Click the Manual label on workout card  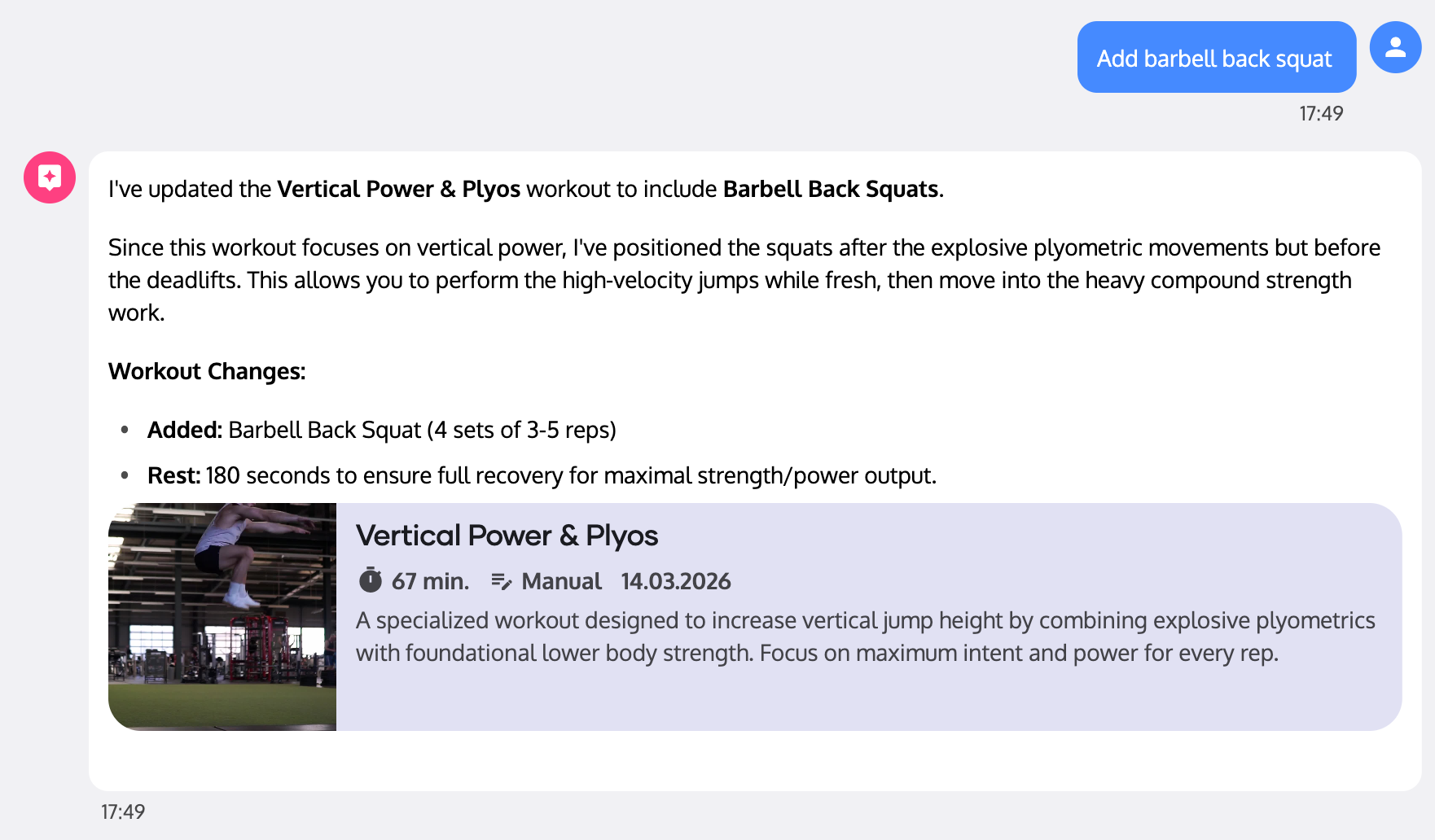(561, 581)
